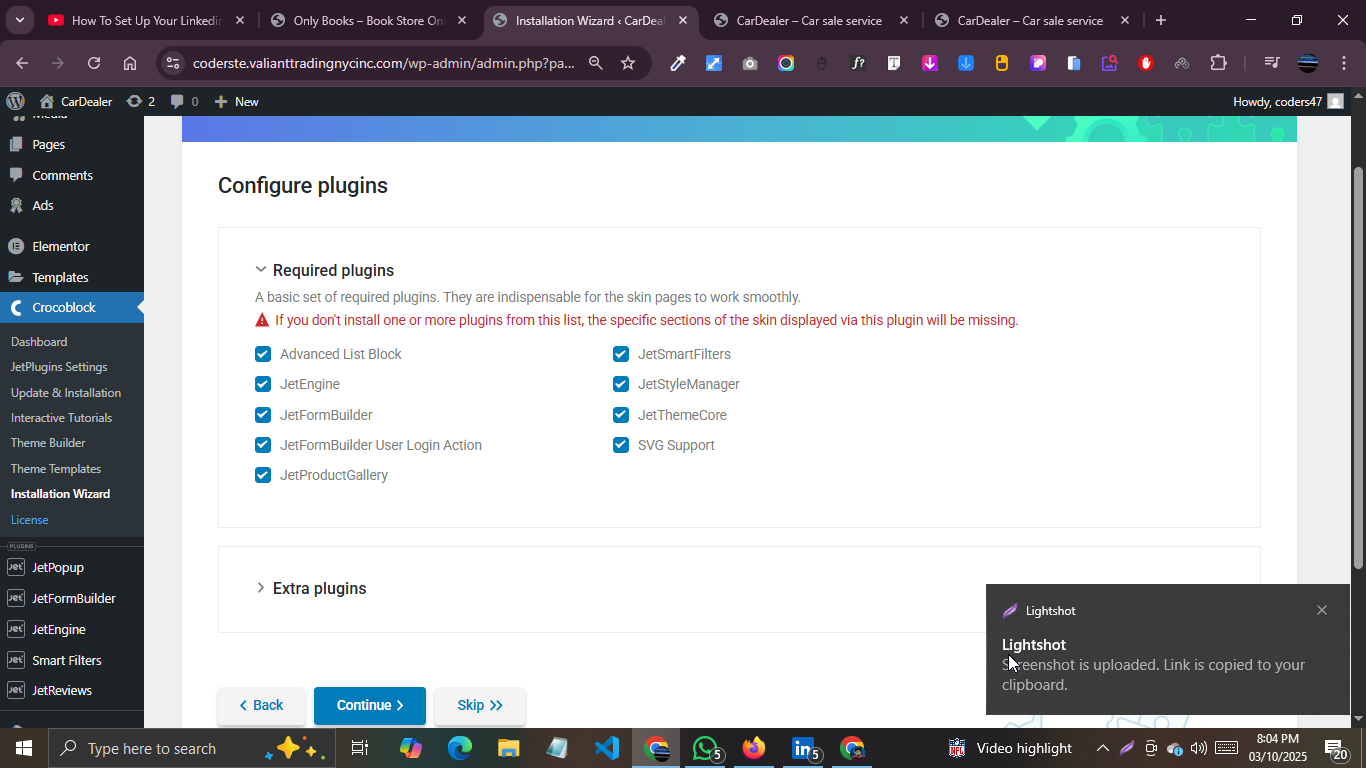The width and height of the screenshot is (1366, 768).
Task: Click the browser reload page icon
Action: (94, 63)
